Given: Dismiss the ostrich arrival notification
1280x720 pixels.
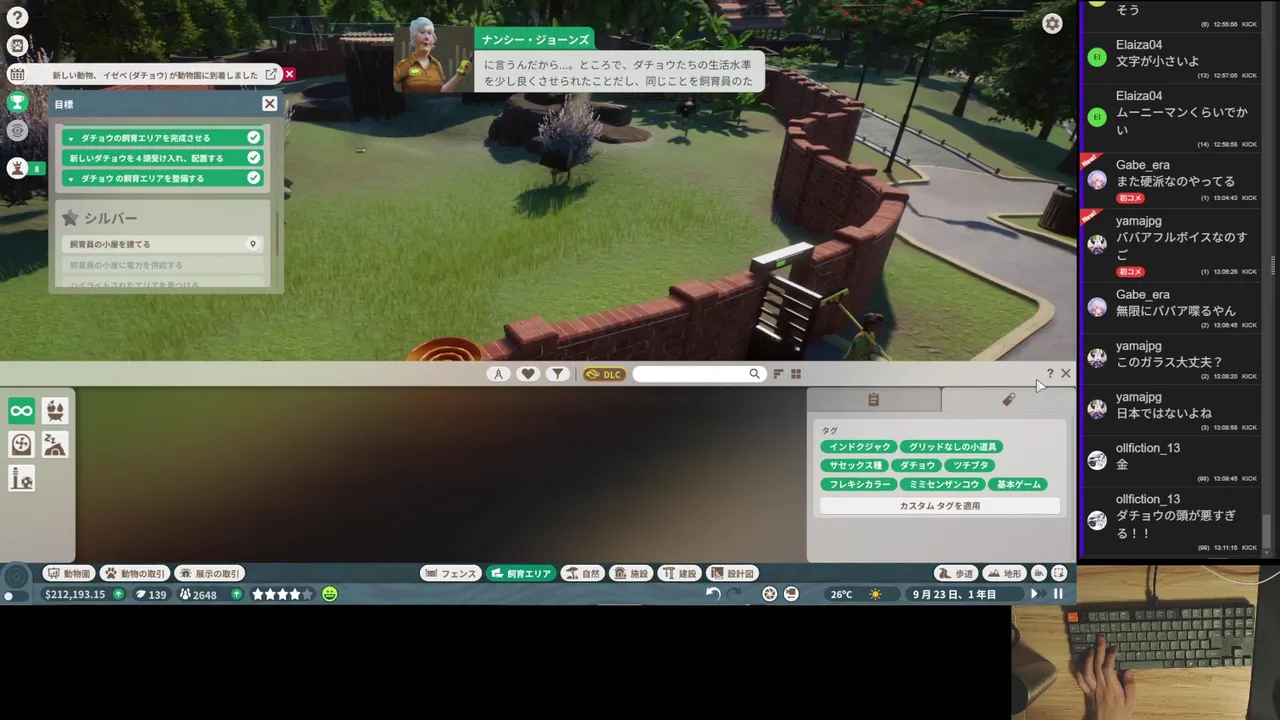Looking at the screenshot, I should click(289, 74).
